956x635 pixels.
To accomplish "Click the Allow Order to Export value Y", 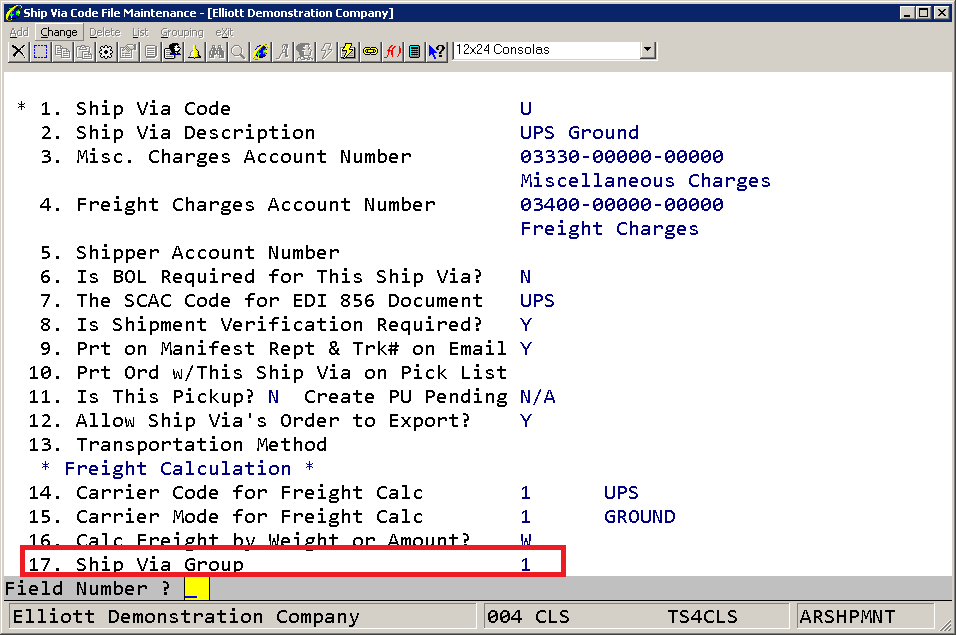I will coord(526,421).
